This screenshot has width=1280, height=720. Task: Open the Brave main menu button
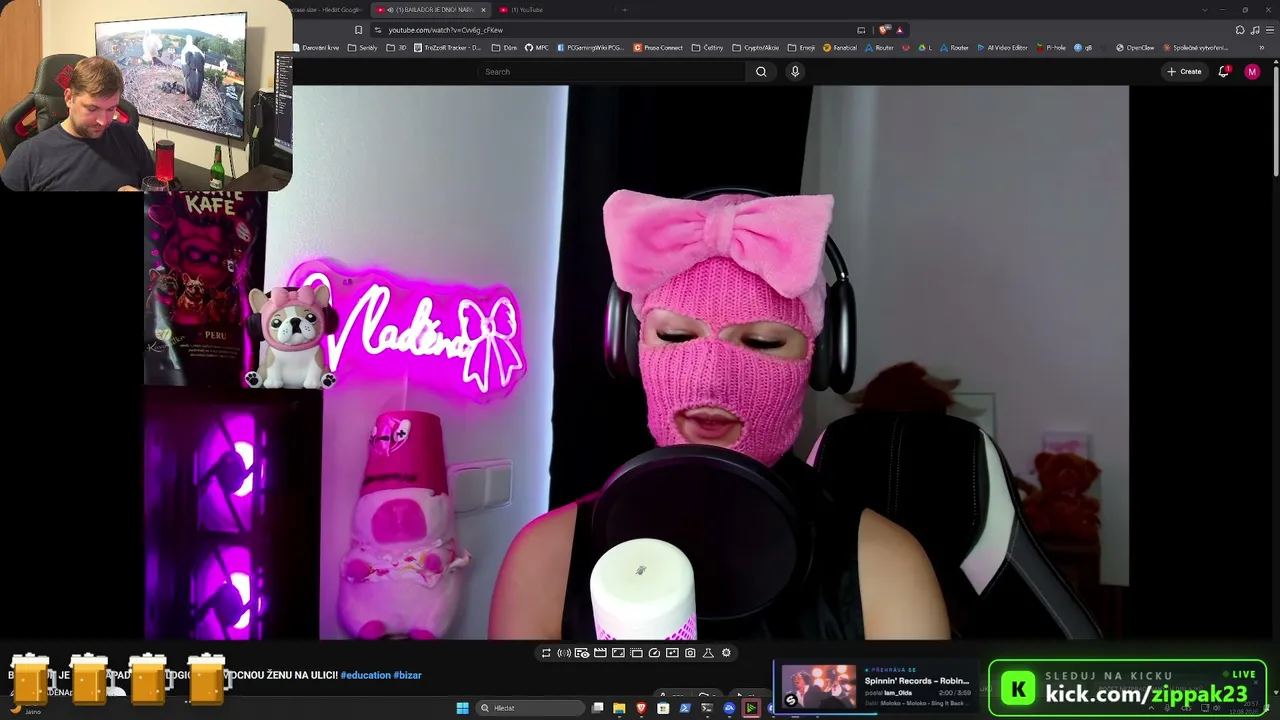[1269, 30]
